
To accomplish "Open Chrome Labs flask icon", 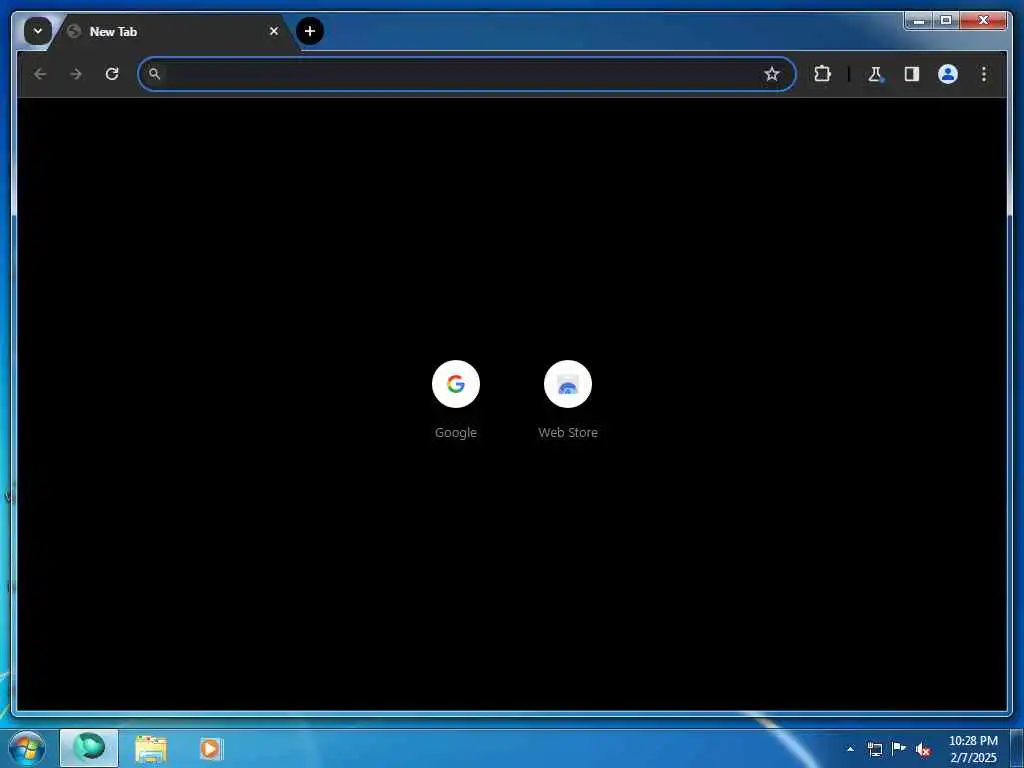I will pyautogui.click(x=875, y=74).
